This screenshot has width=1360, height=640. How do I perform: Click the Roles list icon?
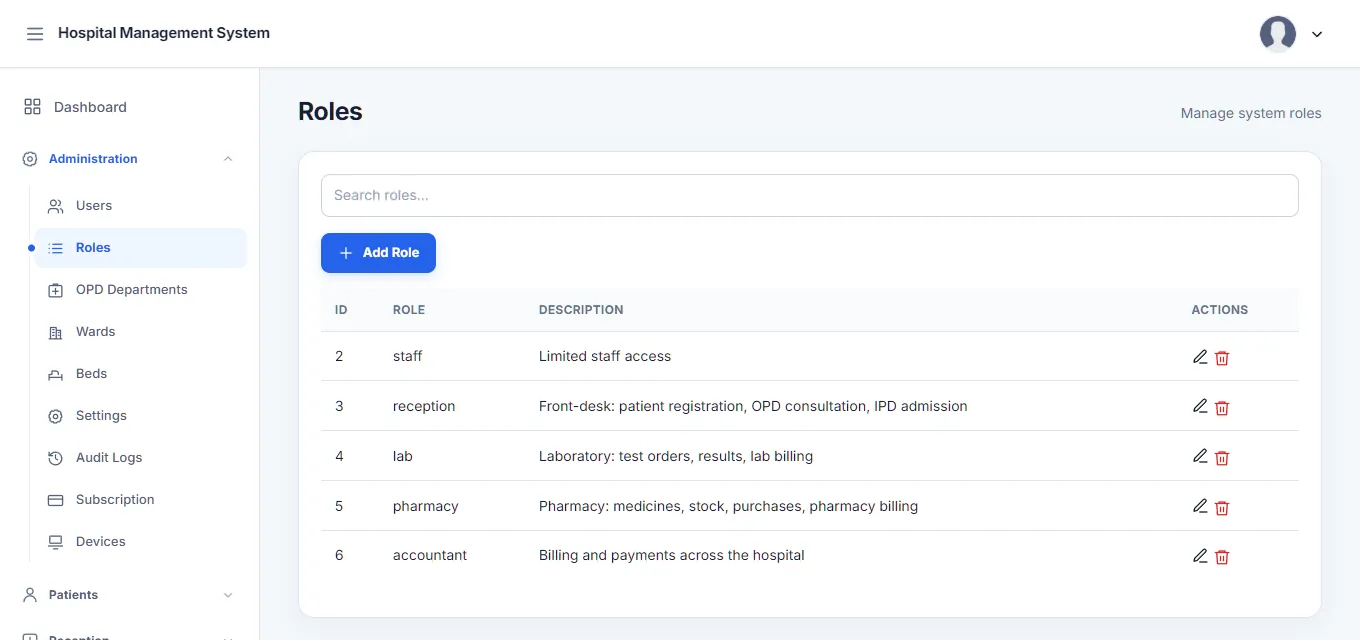56,248
